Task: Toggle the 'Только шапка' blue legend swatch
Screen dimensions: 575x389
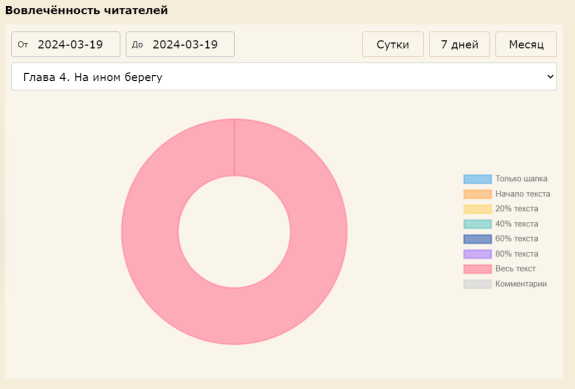Action: 477,179
